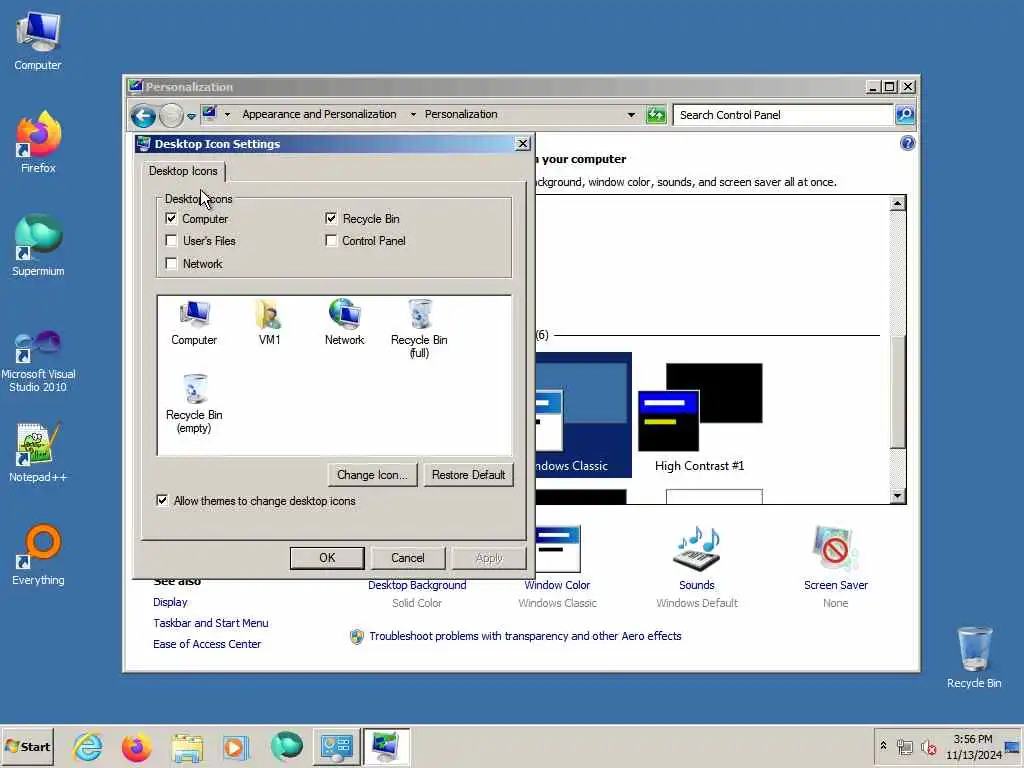Open Troubleshoot problems with transparency link
The image size is (1024, 768).
(x=525, y=636)
